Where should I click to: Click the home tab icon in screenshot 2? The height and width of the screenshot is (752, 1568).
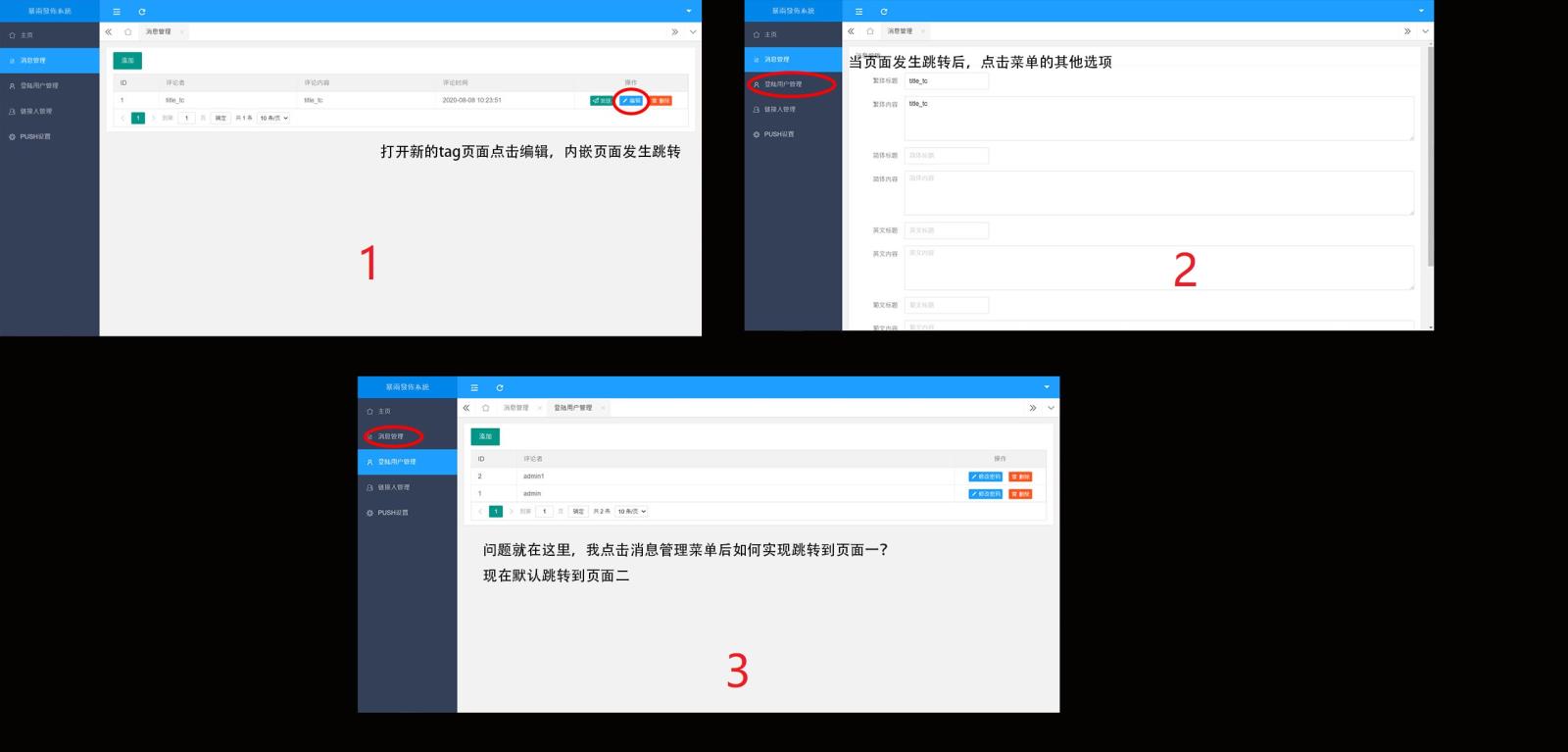coord(869,31)
